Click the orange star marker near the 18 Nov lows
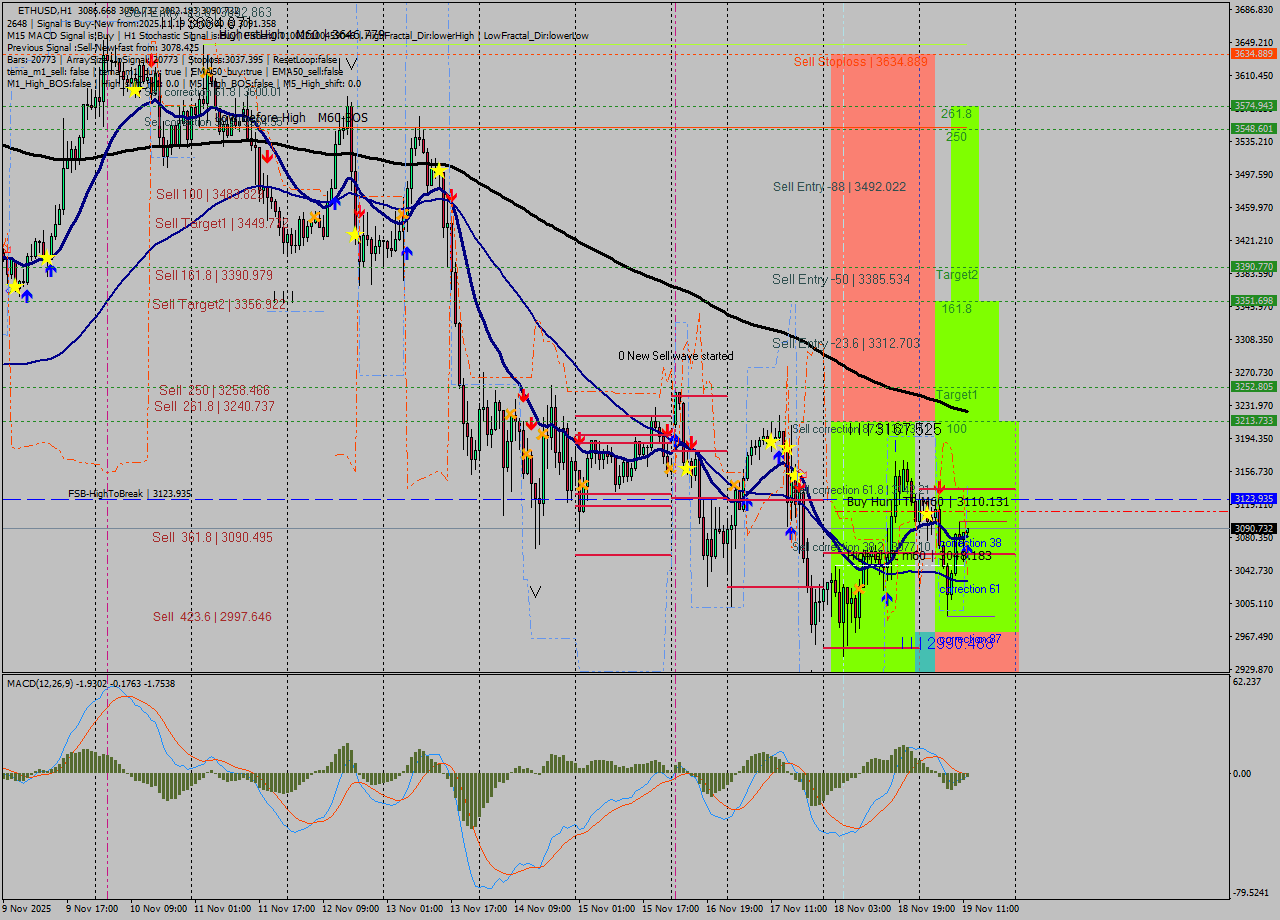The height and width of the screenshot is (920, 1280). pyautogui.click(x=860, y=589)
